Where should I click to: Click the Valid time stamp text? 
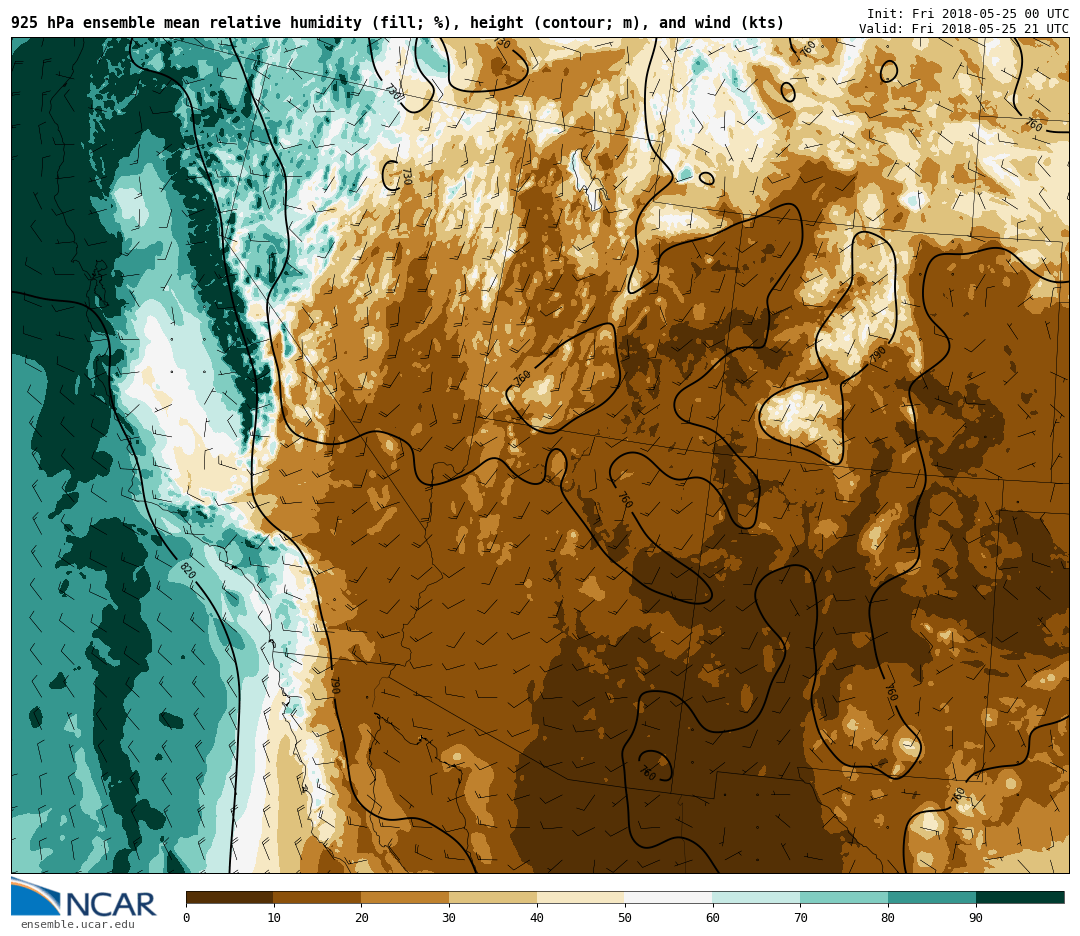coord(963,29)
